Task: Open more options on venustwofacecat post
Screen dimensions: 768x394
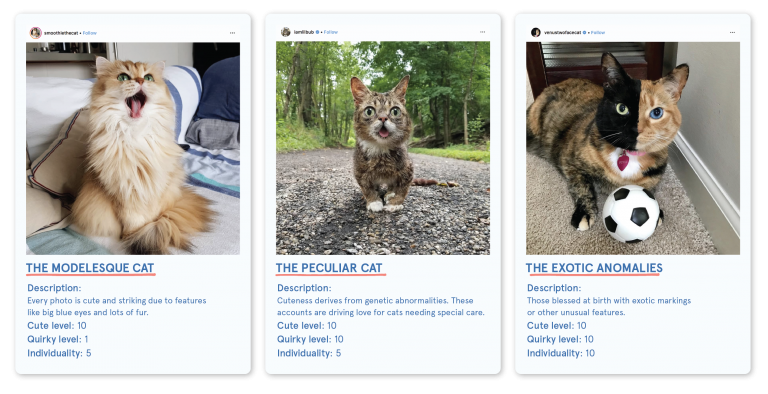Action: click(x=732, y=32)
